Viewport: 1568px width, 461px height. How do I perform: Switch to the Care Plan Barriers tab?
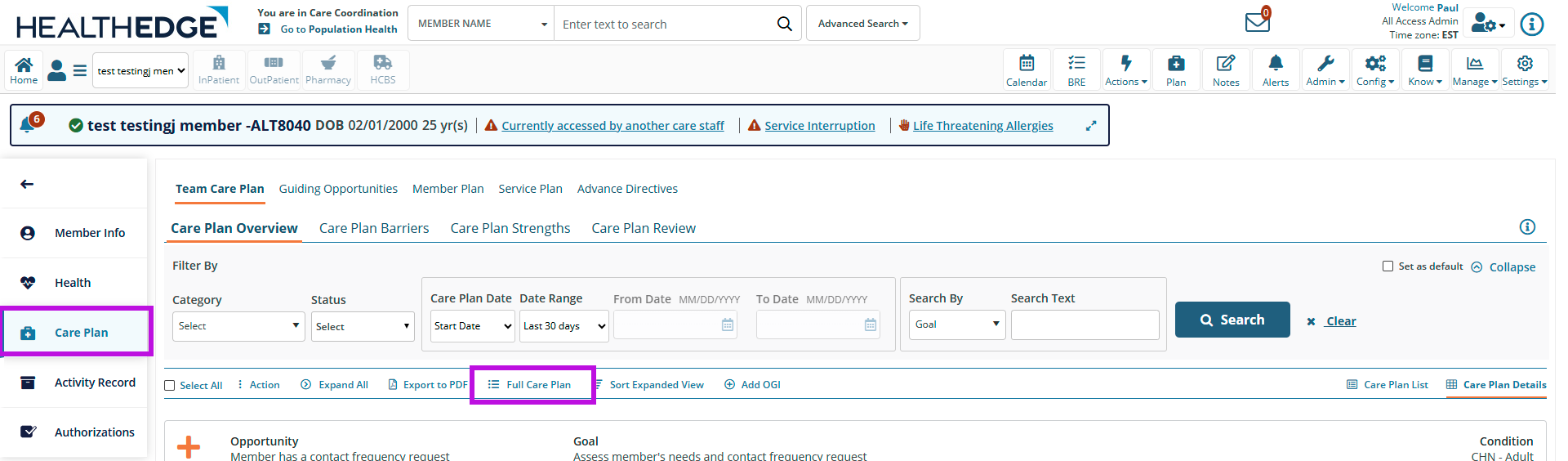pyautogui.click(x=373, y=229)
